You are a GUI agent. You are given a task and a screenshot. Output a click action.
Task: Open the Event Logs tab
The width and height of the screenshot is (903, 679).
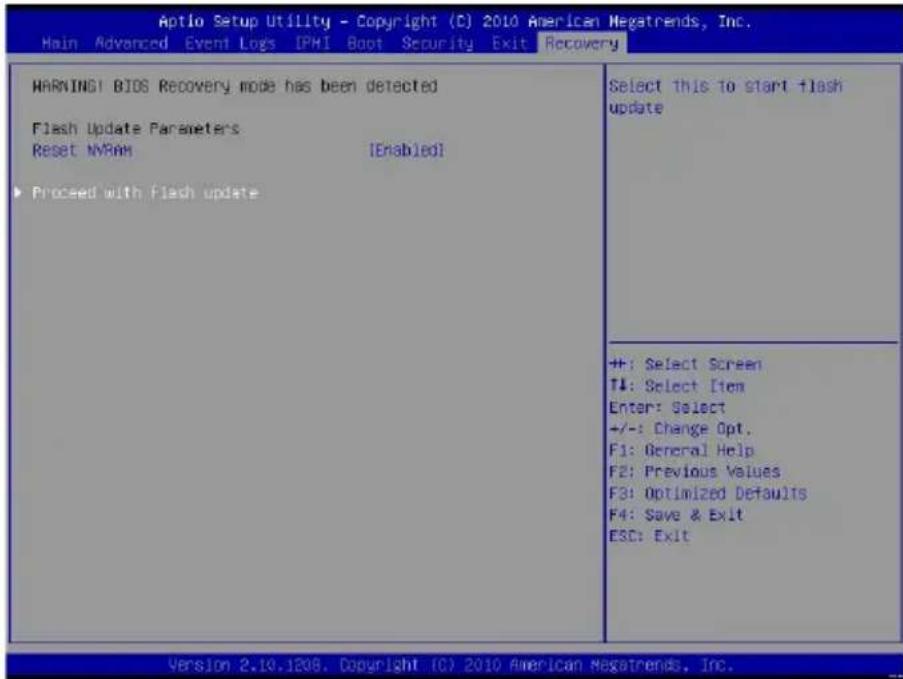(230, 44)
